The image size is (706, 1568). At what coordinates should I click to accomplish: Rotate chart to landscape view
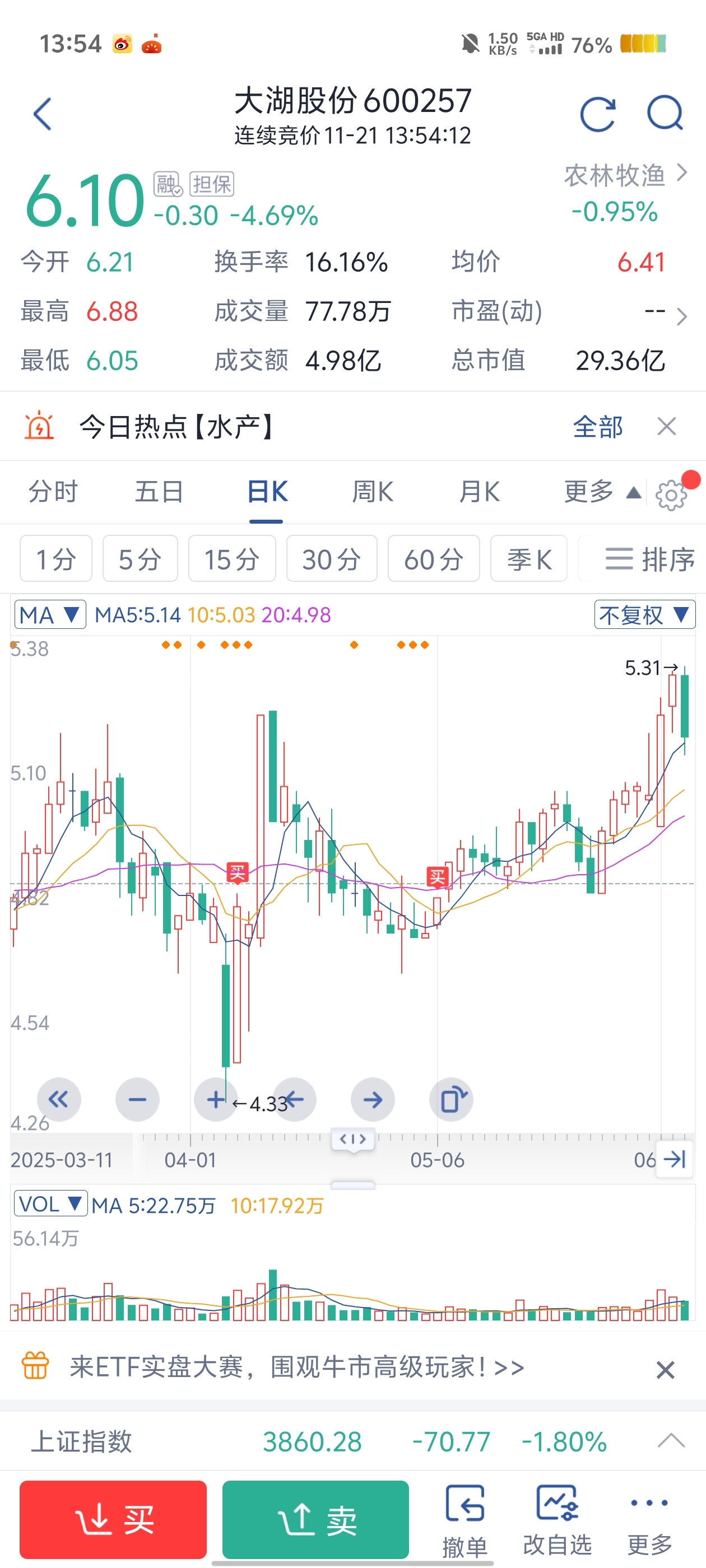coord(452,1099)
